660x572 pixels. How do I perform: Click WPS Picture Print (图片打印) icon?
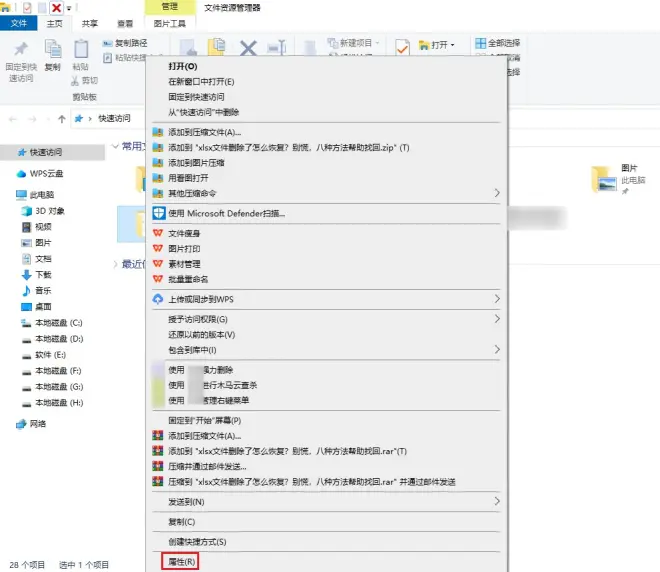(158, 248)
